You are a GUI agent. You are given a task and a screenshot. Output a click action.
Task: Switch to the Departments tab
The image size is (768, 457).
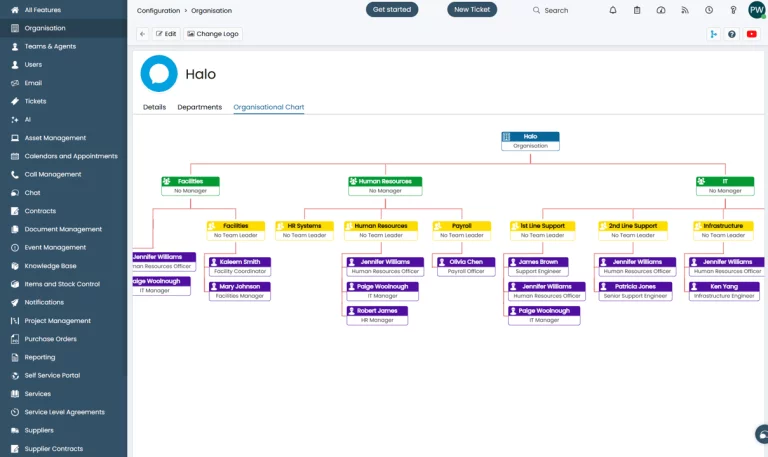pos(199,107)
